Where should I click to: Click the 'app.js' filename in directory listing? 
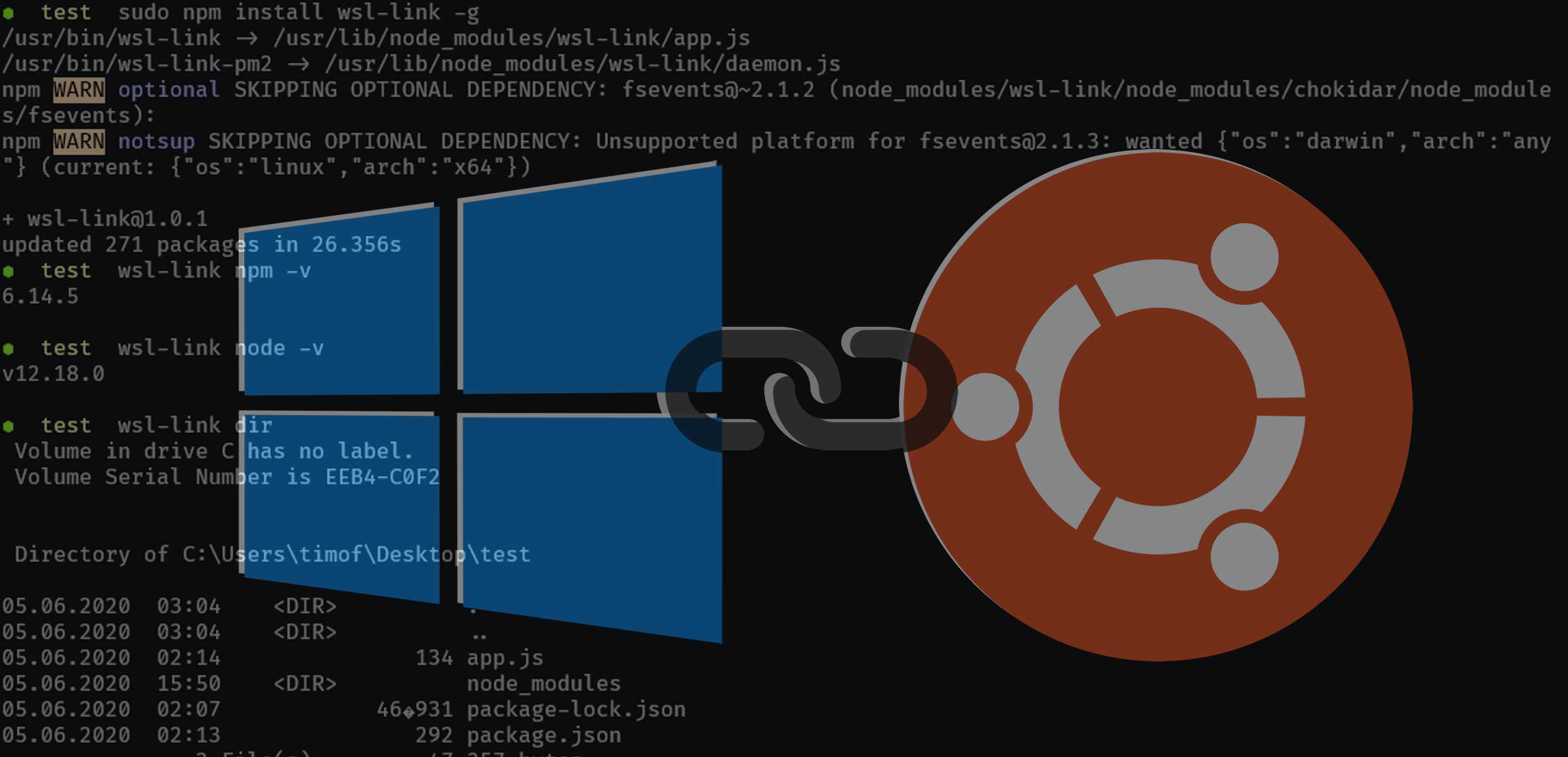(505, 658)
